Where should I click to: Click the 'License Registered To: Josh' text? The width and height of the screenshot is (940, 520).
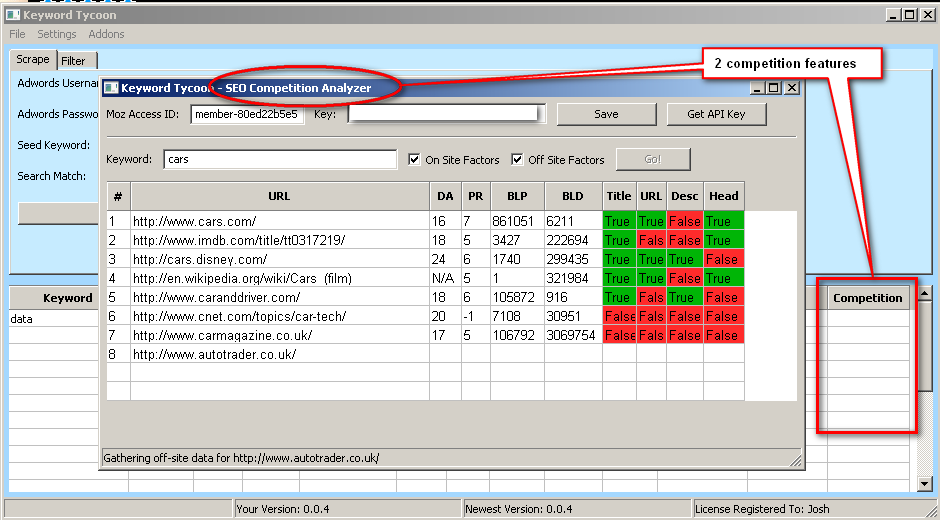(x=762, y=509)
